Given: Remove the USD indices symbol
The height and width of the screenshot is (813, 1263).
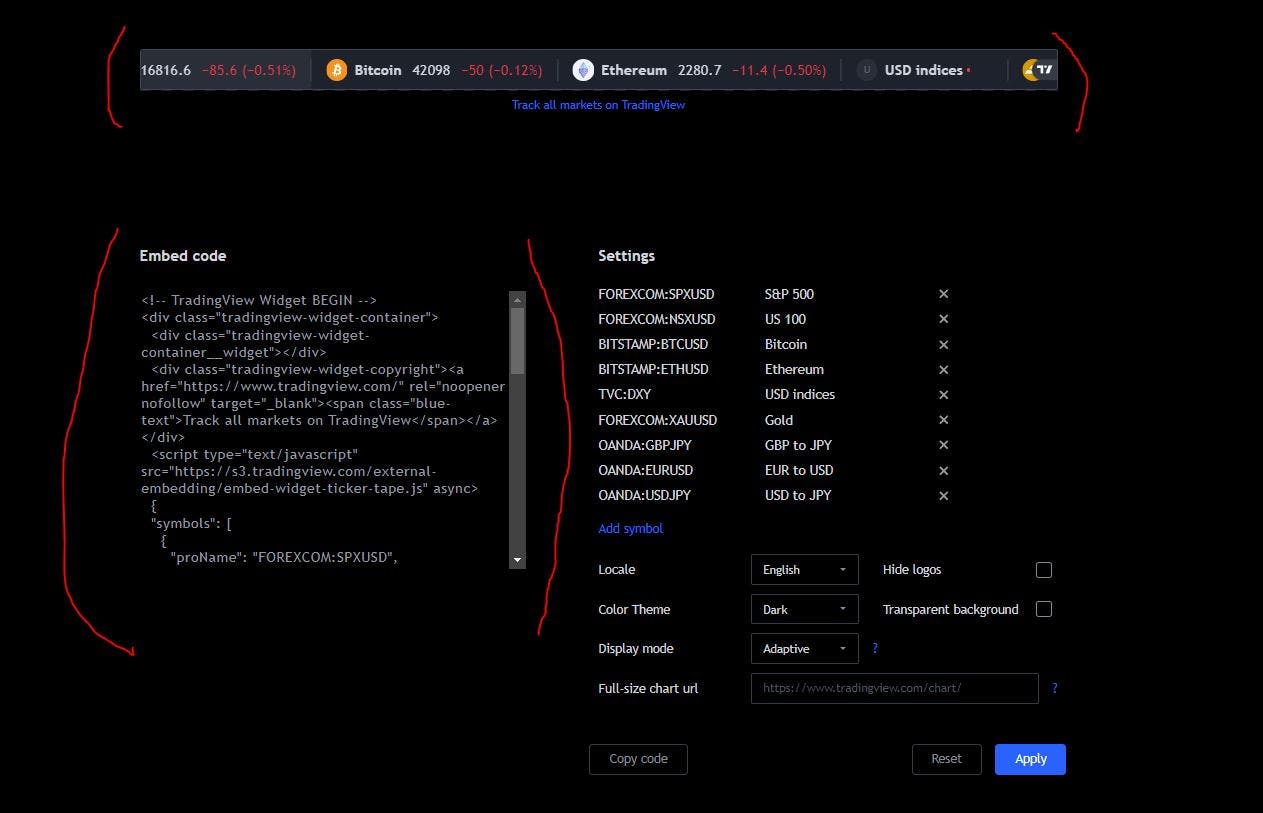Looking at the screenshot, I should coord(943,395).
